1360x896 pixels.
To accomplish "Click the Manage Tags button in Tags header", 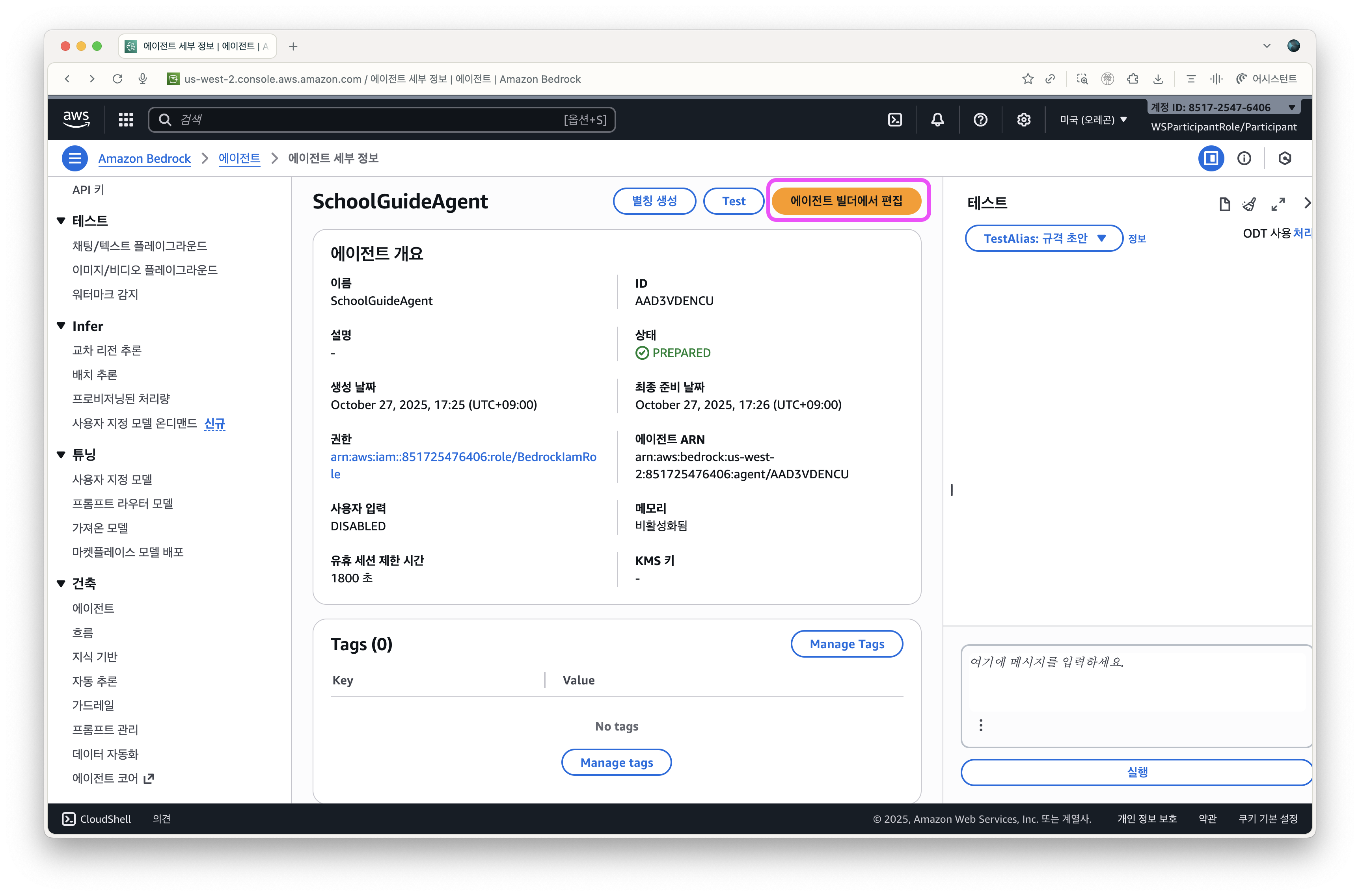I will tap(847, 644).
